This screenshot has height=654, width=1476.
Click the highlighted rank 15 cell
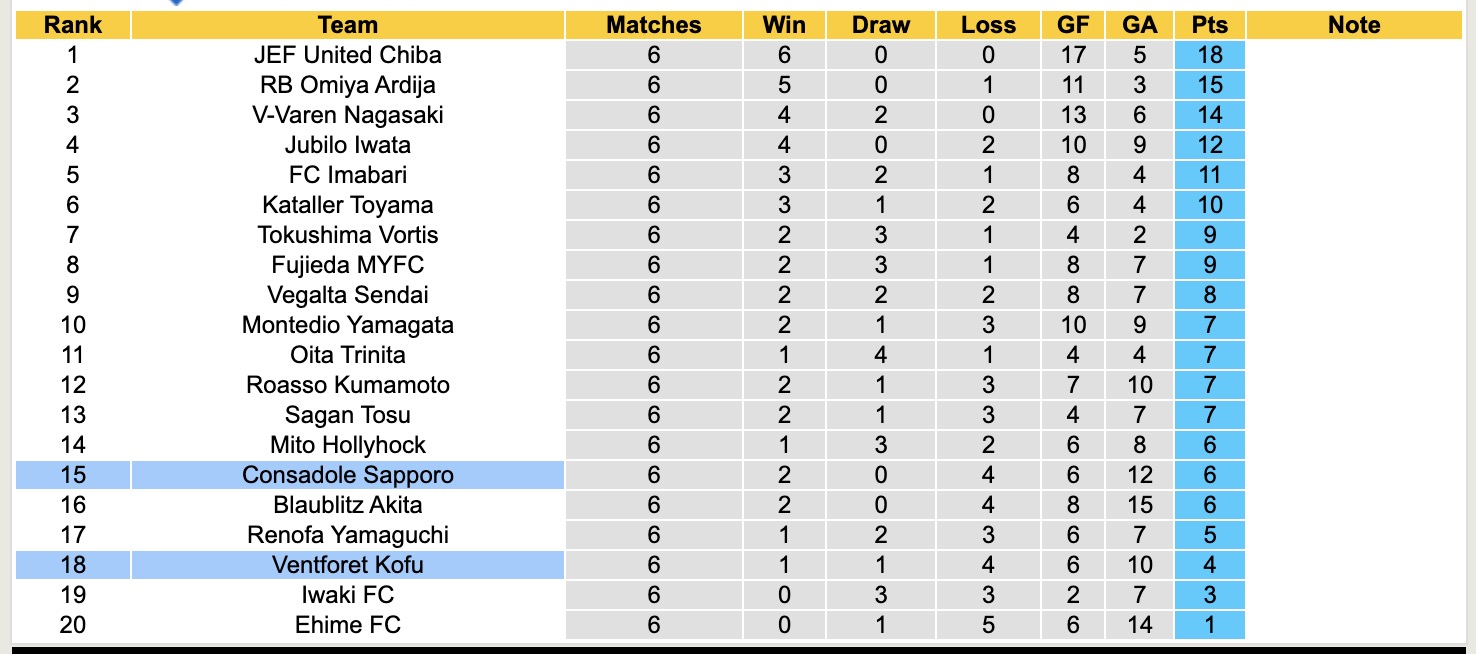(x=73, y=475)
